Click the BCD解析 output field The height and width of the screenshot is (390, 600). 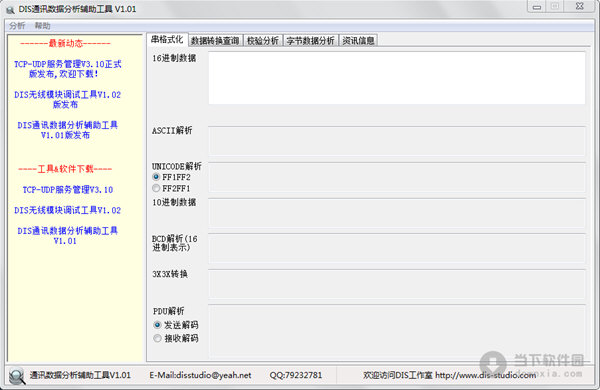coord(397,248)
